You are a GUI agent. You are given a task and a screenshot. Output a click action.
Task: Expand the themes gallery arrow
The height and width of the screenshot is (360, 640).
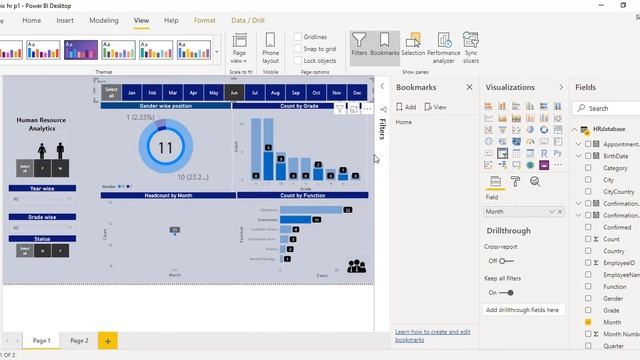tap(217, 51)
